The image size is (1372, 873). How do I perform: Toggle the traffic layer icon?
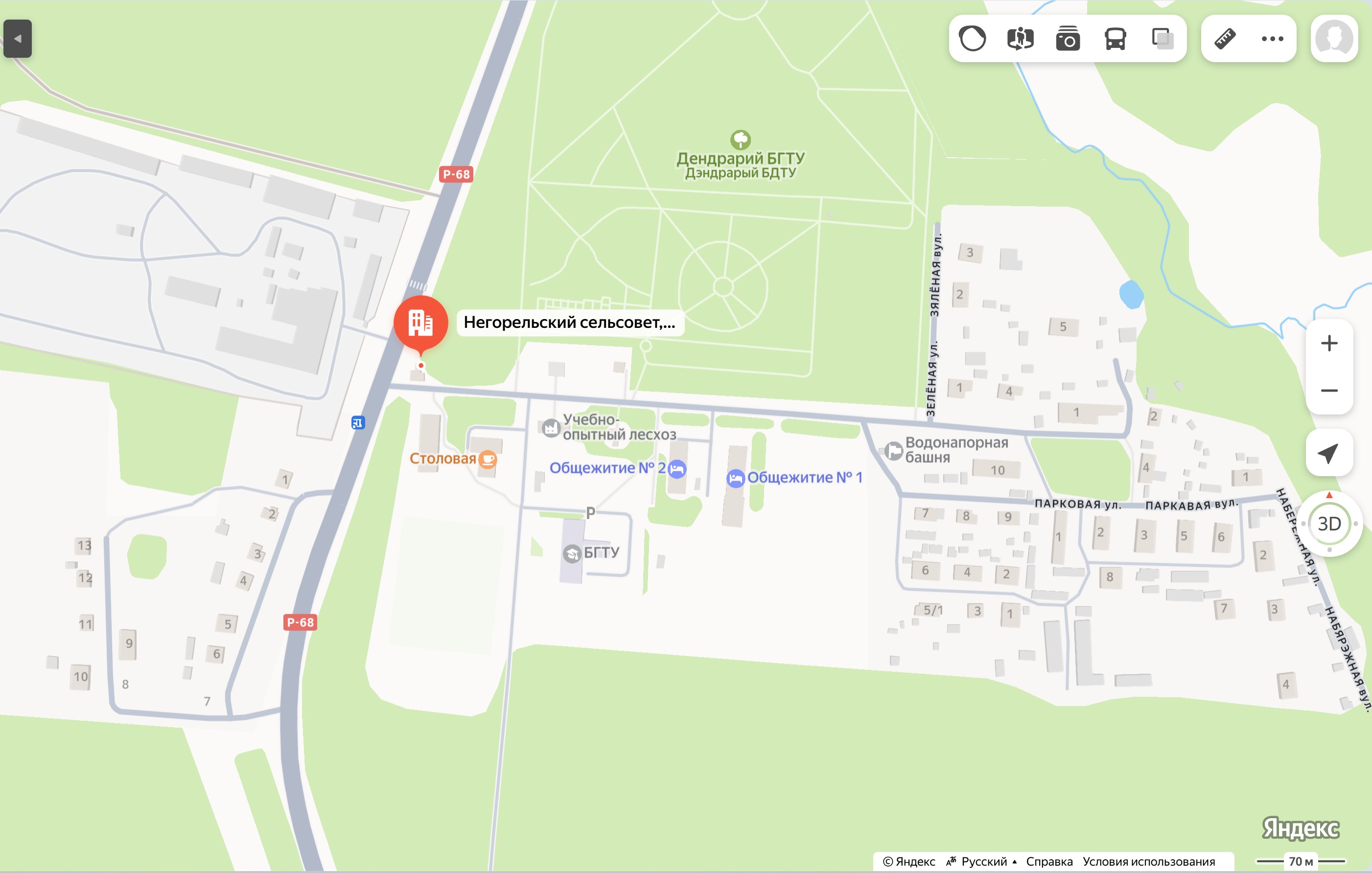(972, 39)
